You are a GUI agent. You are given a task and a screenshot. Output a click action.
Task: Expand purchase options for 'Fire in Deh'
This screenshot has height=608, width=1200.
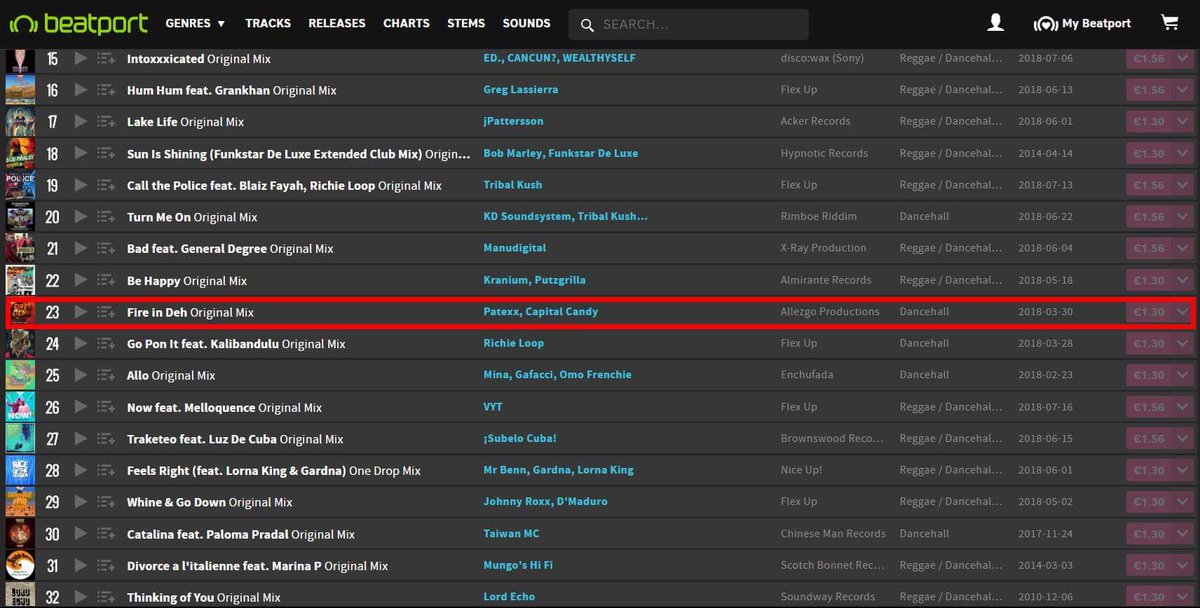pos(1183,312)
